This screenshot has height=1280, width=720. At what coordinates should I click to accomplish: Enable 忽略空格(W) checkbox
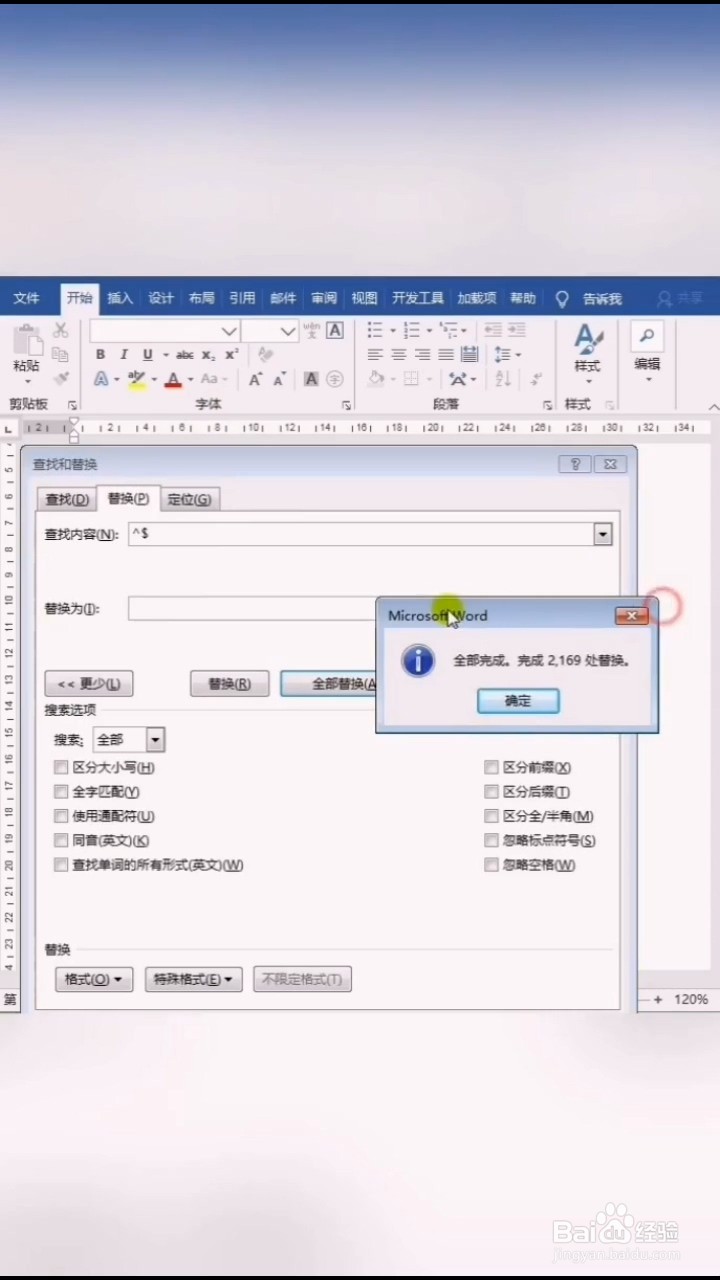click(491, 865)
